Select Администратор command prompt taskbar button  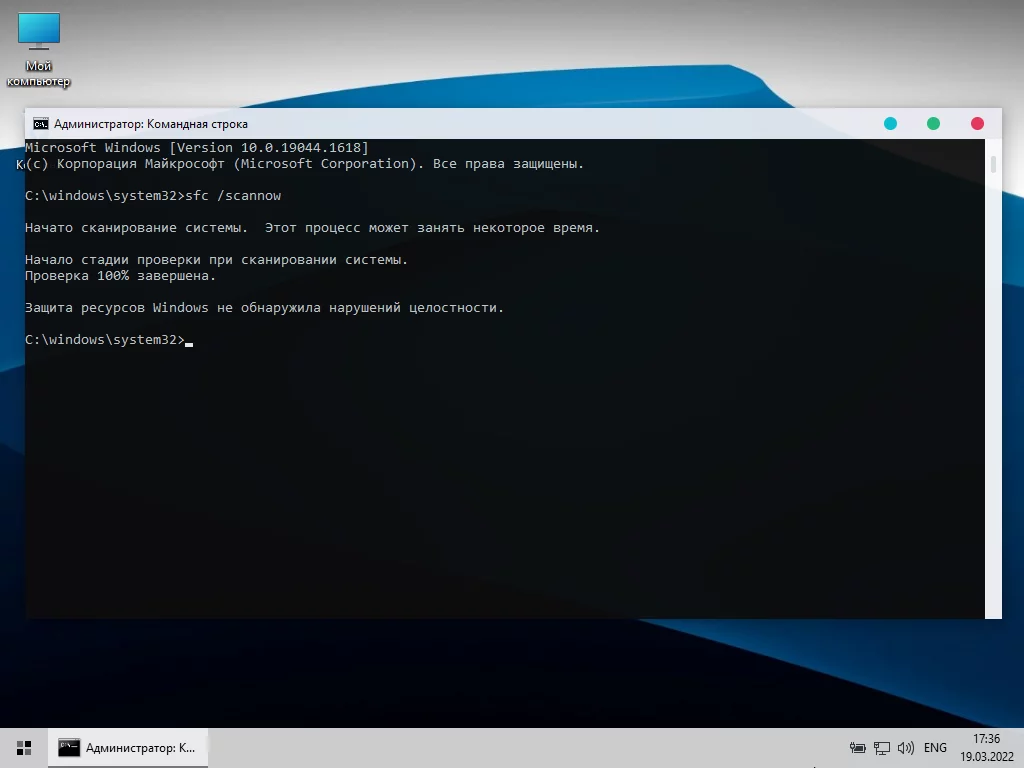click(128, 748)
